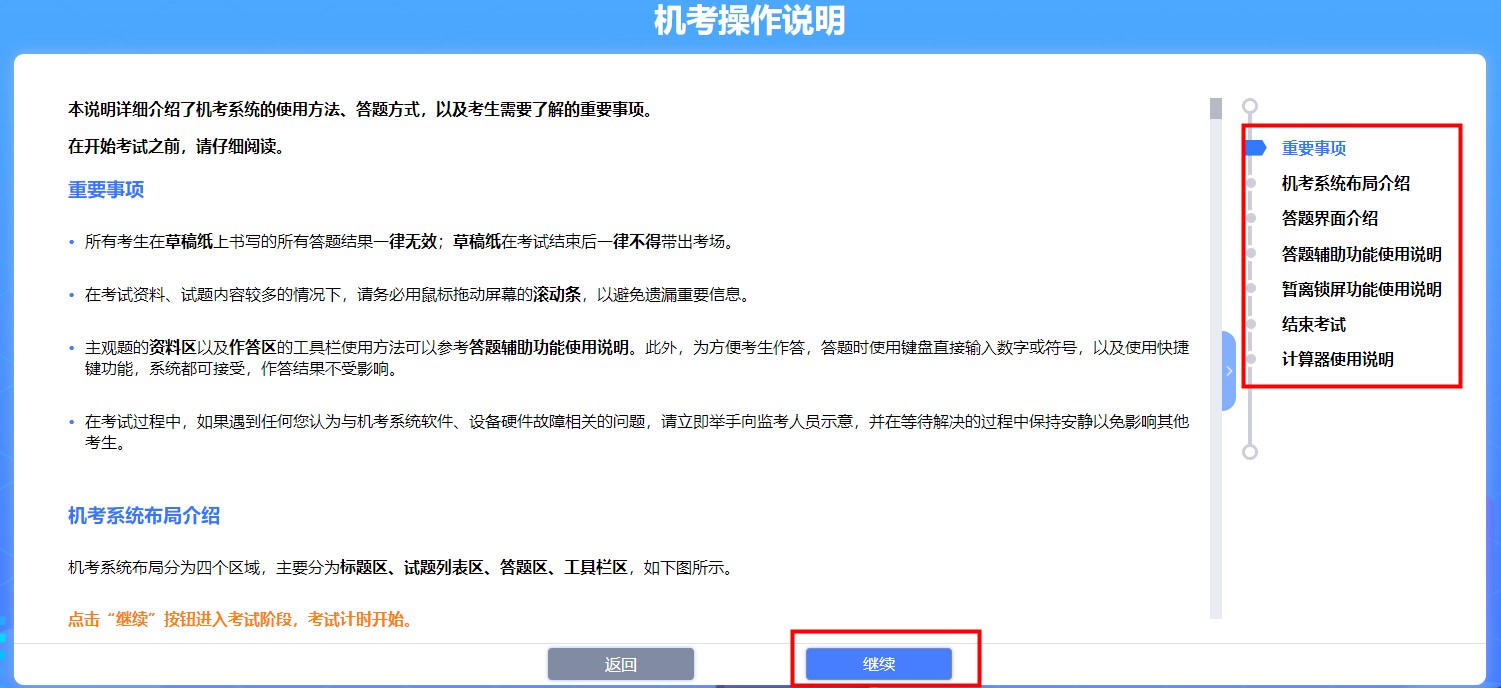Click the timeline dot beside 计算器使用说明
The image size is (1501, 688).
point(1251,359)
